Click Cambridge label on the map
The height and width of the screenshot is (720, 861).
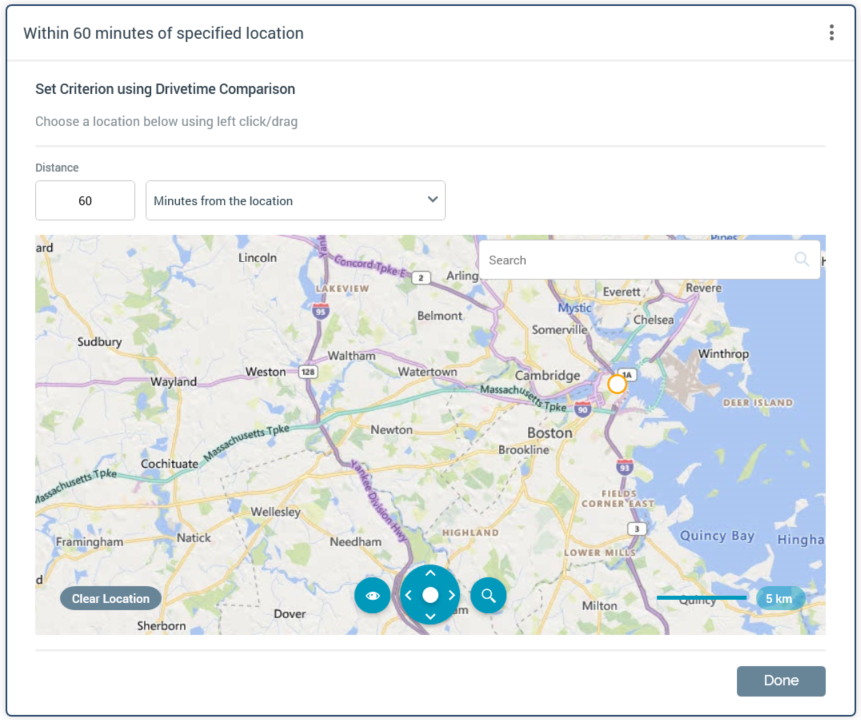(547, 376)
